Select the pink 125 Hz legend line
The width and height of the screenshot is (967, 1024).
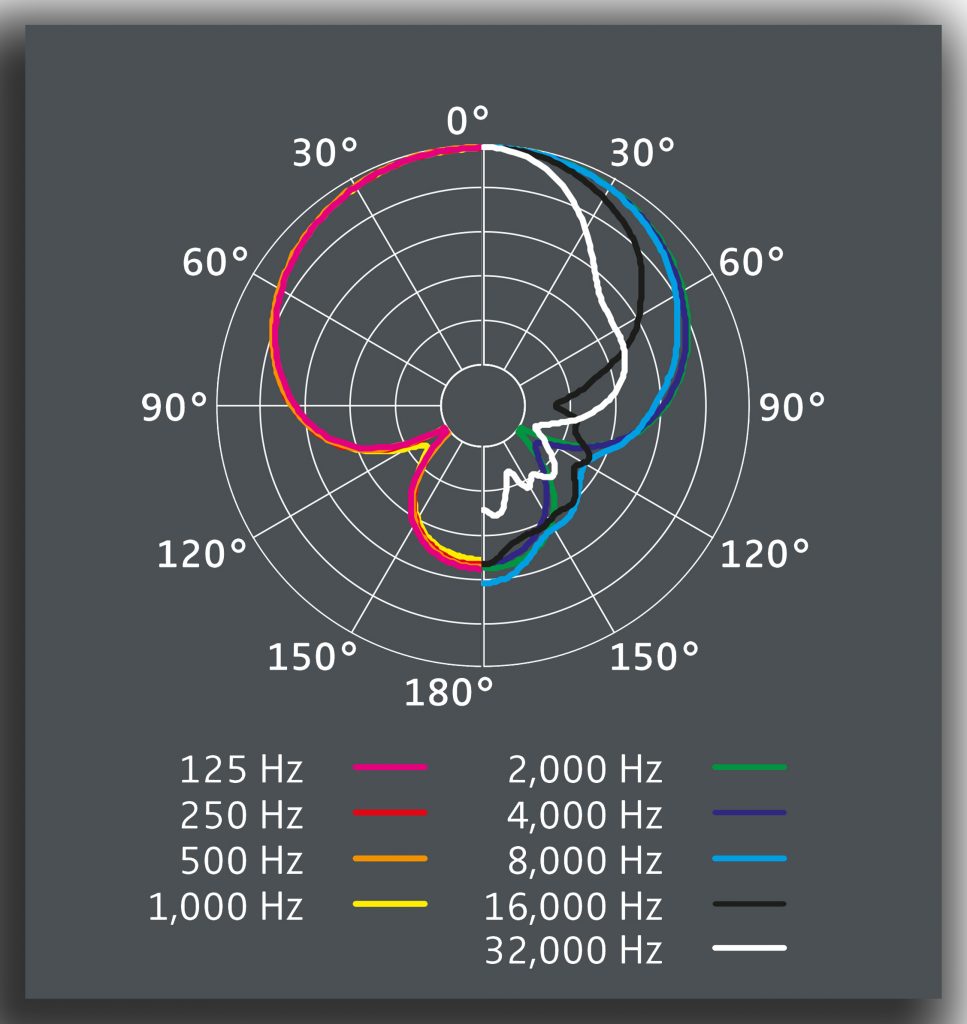pyautogui.click(x=390, y=767)
